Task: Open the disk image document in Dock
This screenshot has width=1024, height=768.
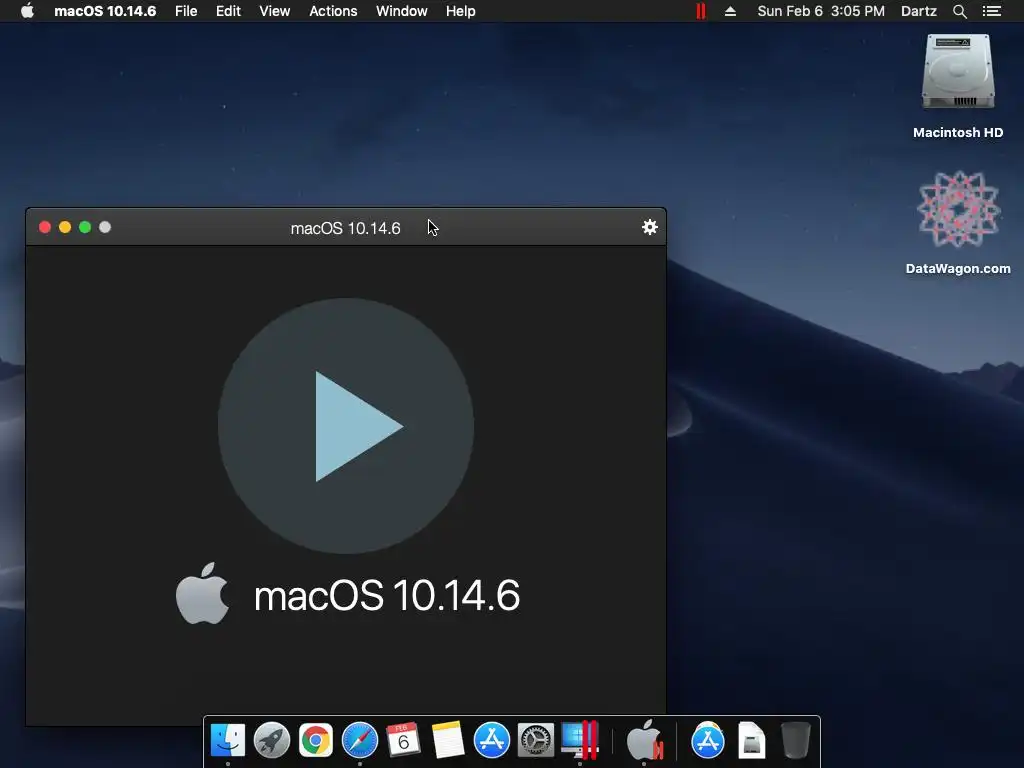Action: pyautogui.click(x=752, y=740)
